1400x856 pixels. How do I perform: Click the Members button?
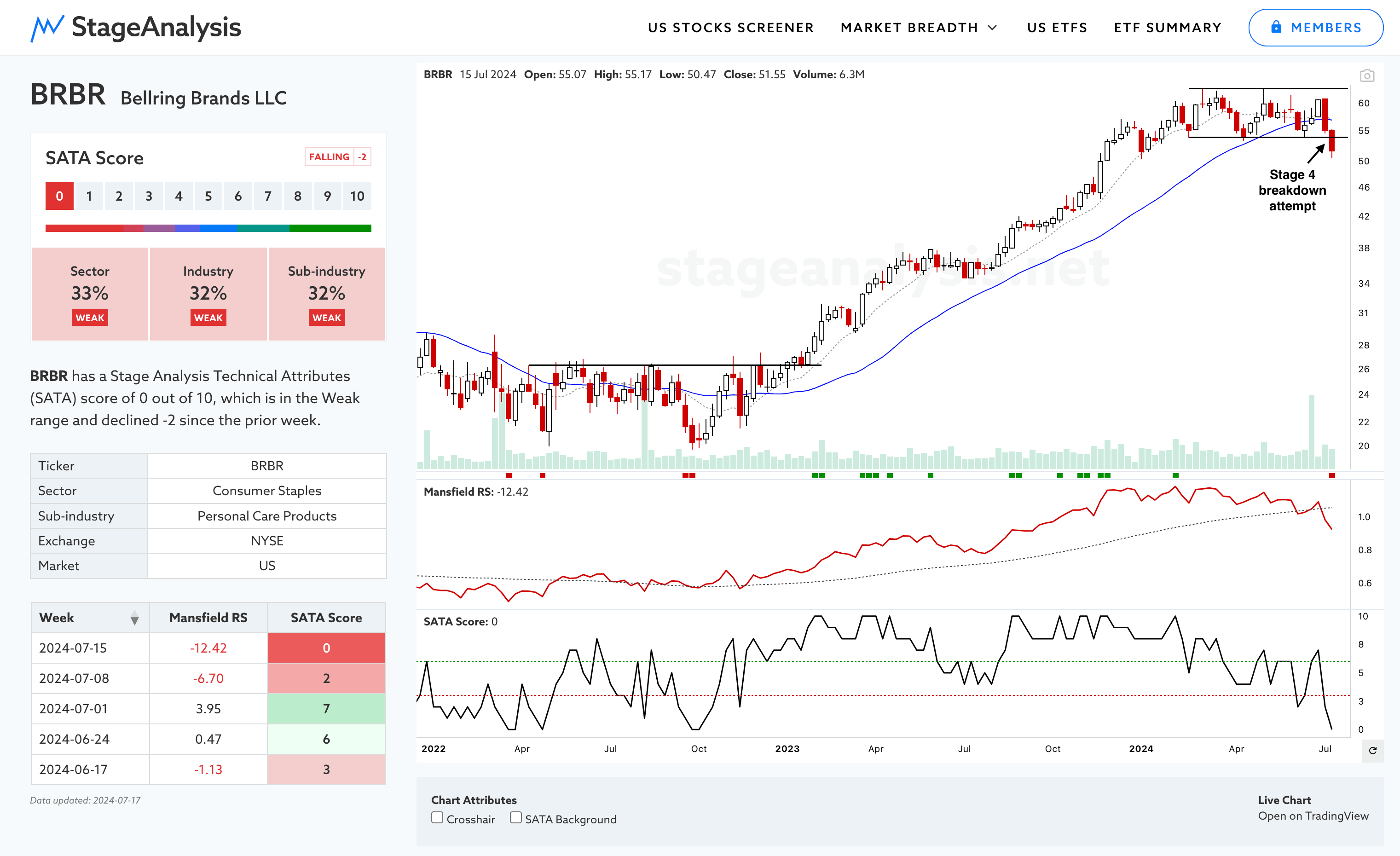click(1316, 28)
